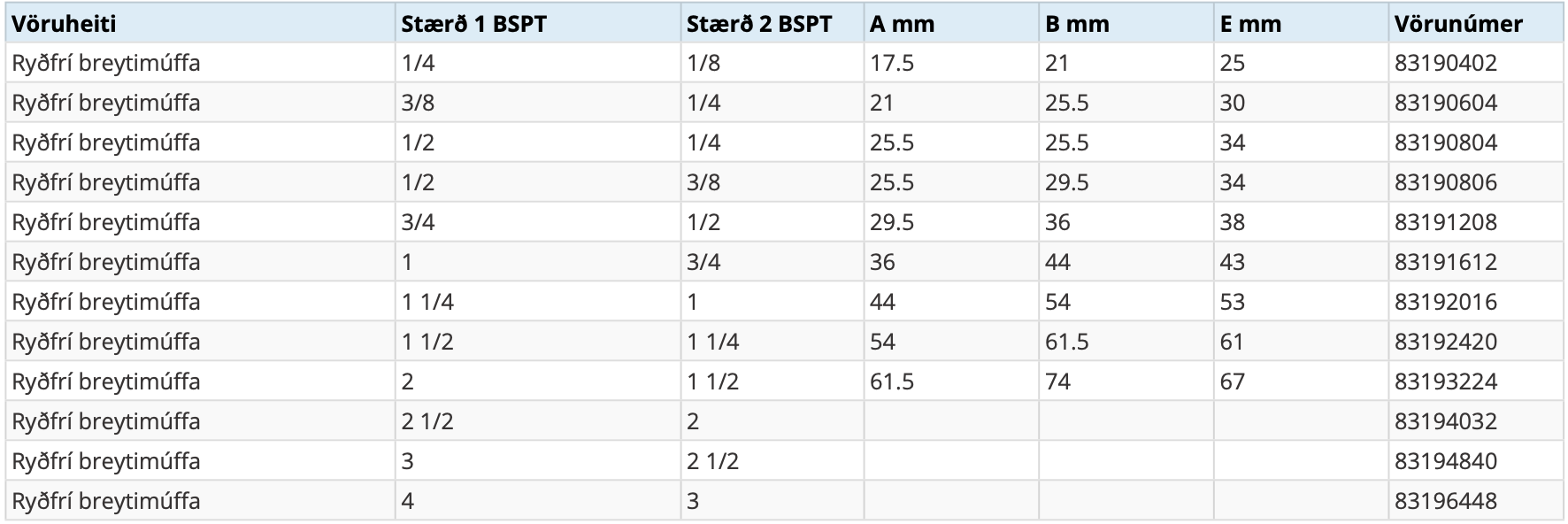Click the 43 value under E mm
Image resolution: width=1568 pixels, height=524 pixels.
(x=1232, y=263)
